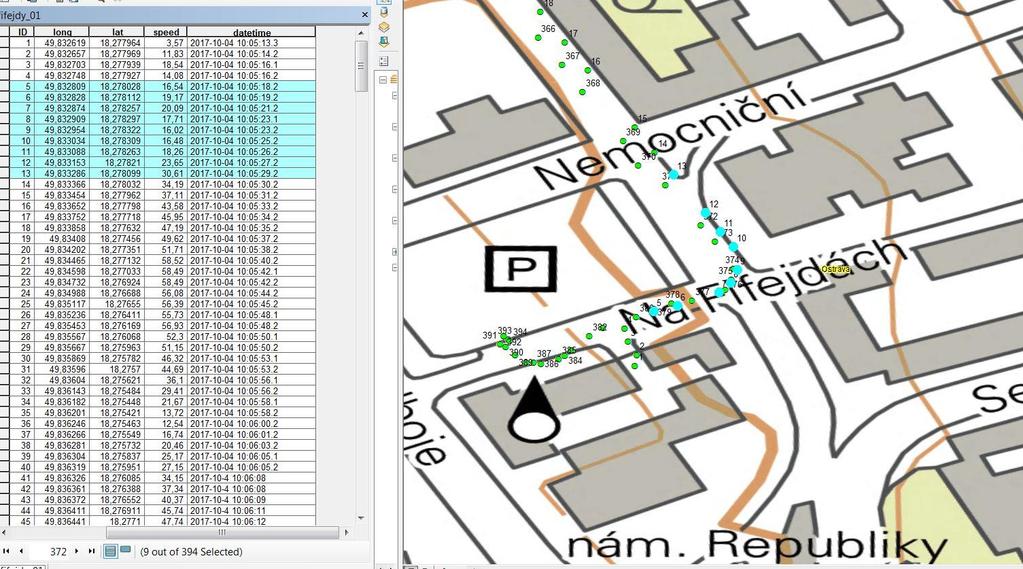Click the selected cyan point labeled 12

705,213
